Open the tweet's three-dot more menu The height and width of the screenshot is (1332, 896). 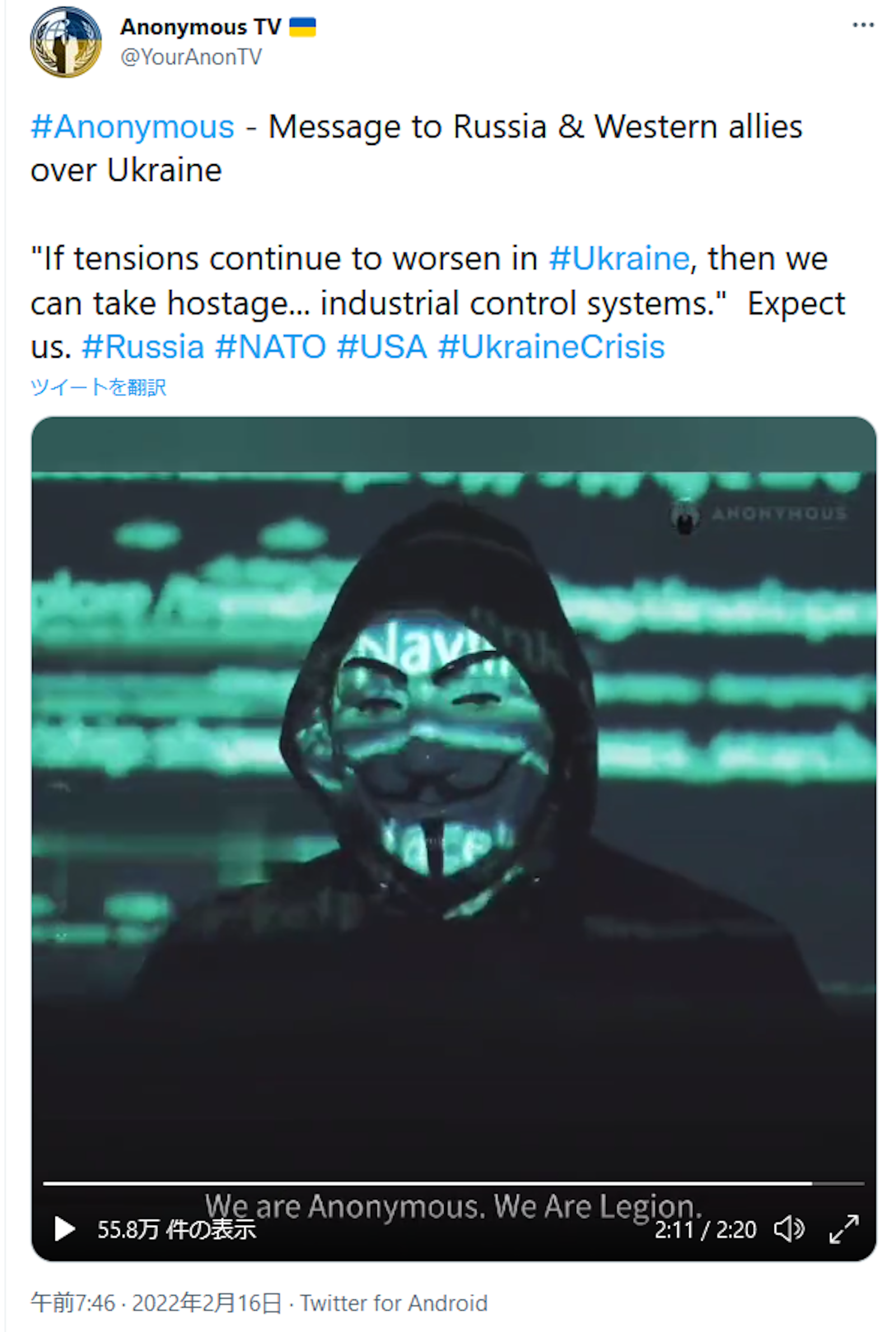tap(863, 25)
